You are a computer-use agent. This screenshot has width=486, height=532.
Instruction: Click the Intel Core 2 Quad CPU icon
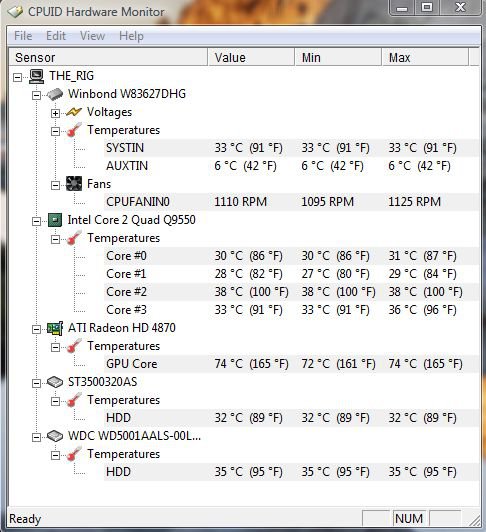(55, 220)
